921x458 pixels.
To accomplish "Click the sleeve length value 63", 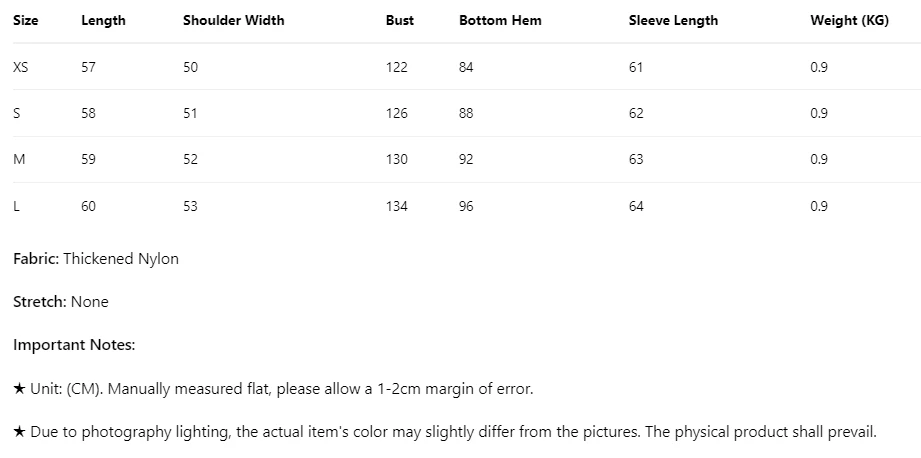I will click(x=637, y=159).
